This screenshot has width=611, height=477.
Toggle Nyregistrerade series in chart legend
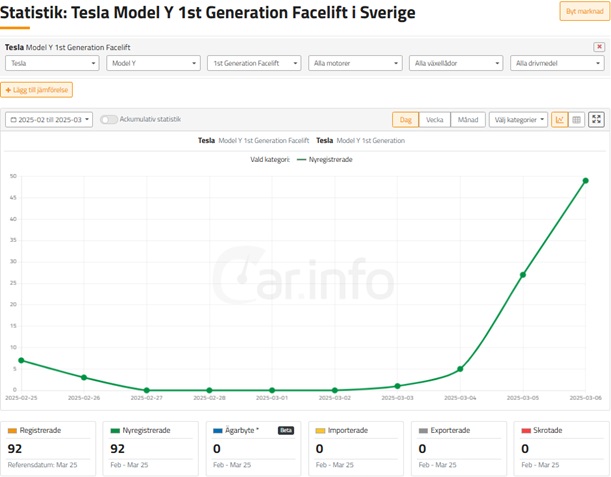coord(325,159)
